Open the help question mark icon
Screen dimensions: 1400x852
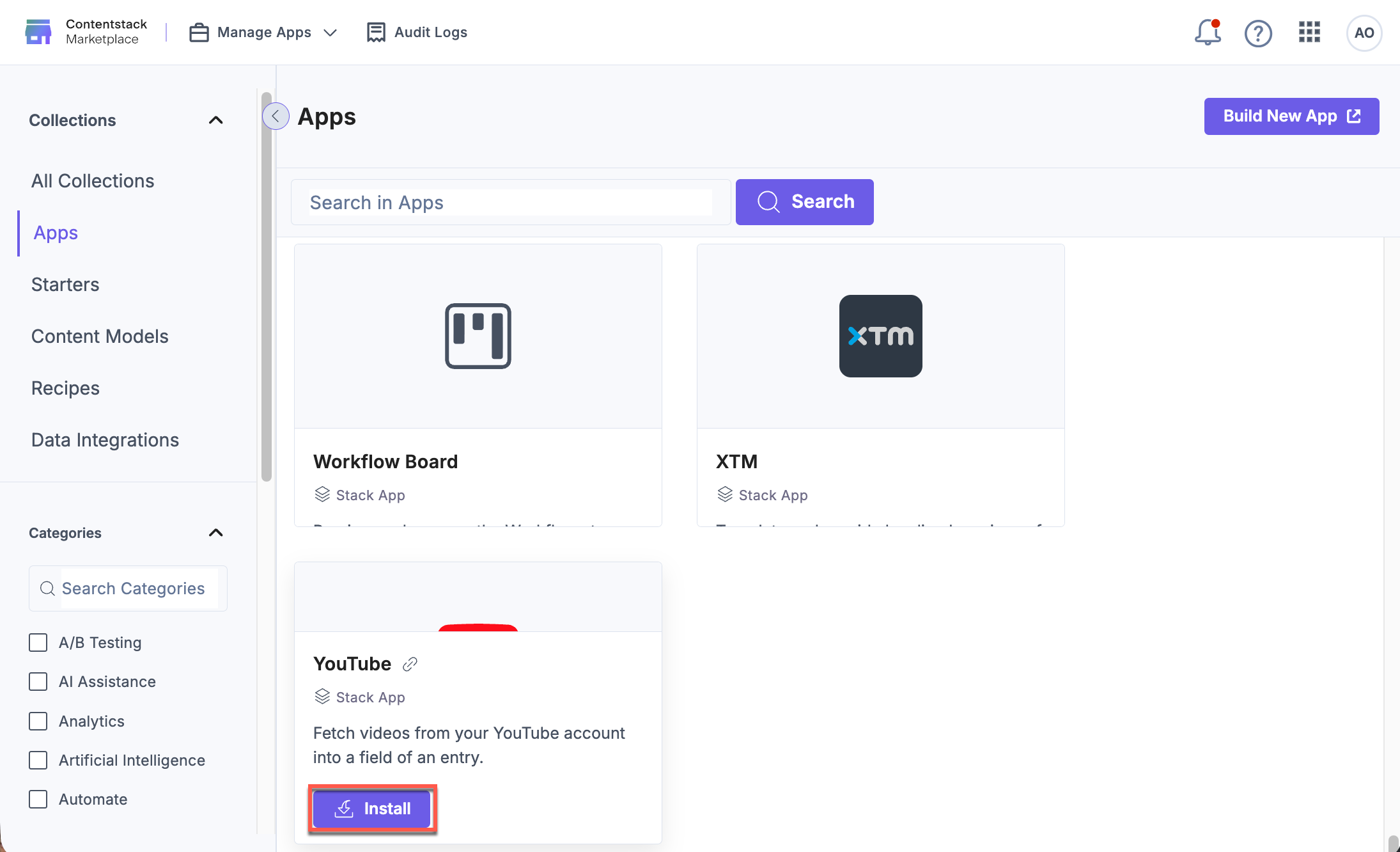click(x=1258, y=33)
